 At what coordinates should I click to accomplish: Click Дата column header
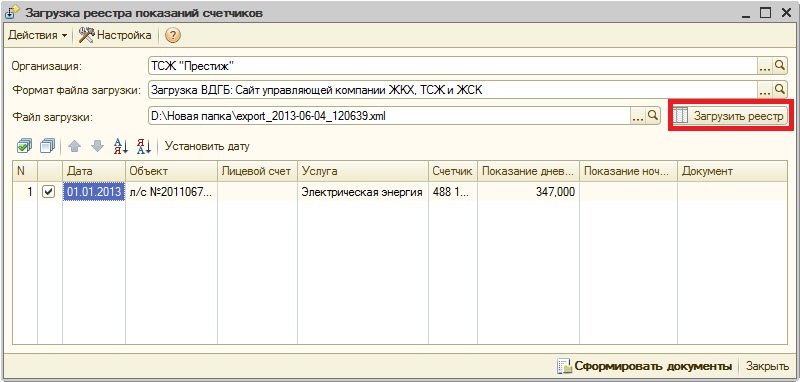tap(94, 171)
